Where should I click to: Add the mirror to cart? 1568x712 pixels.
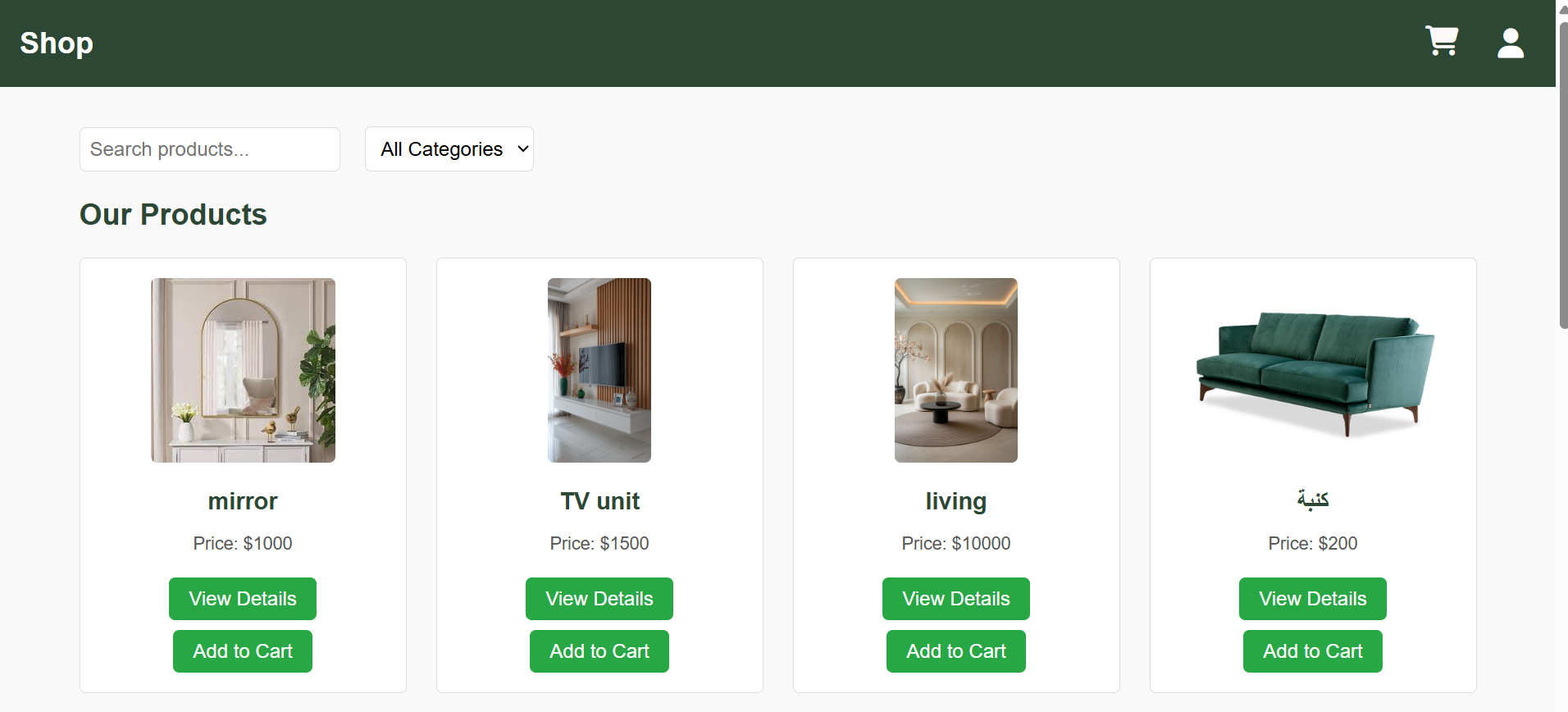click(243, 651)
